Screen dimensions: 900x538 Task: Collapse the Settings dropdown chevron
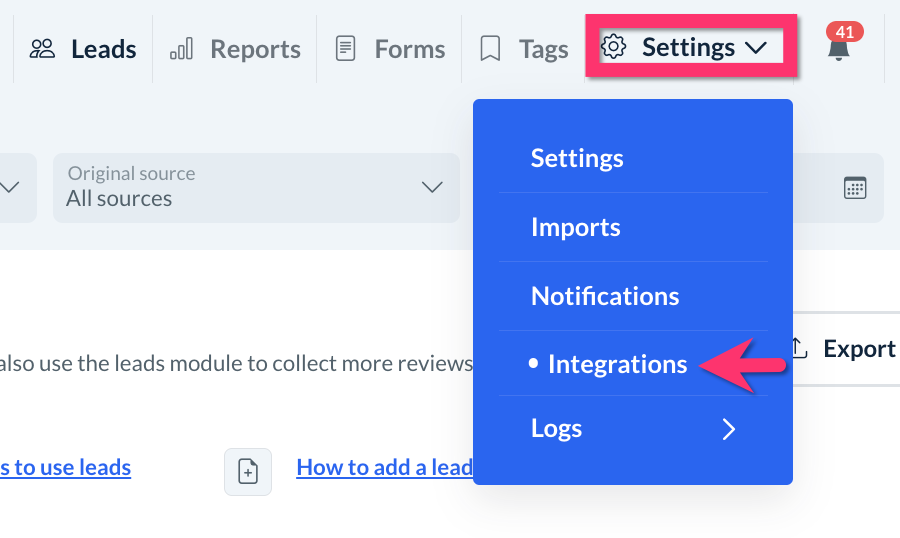coord(756,47)
